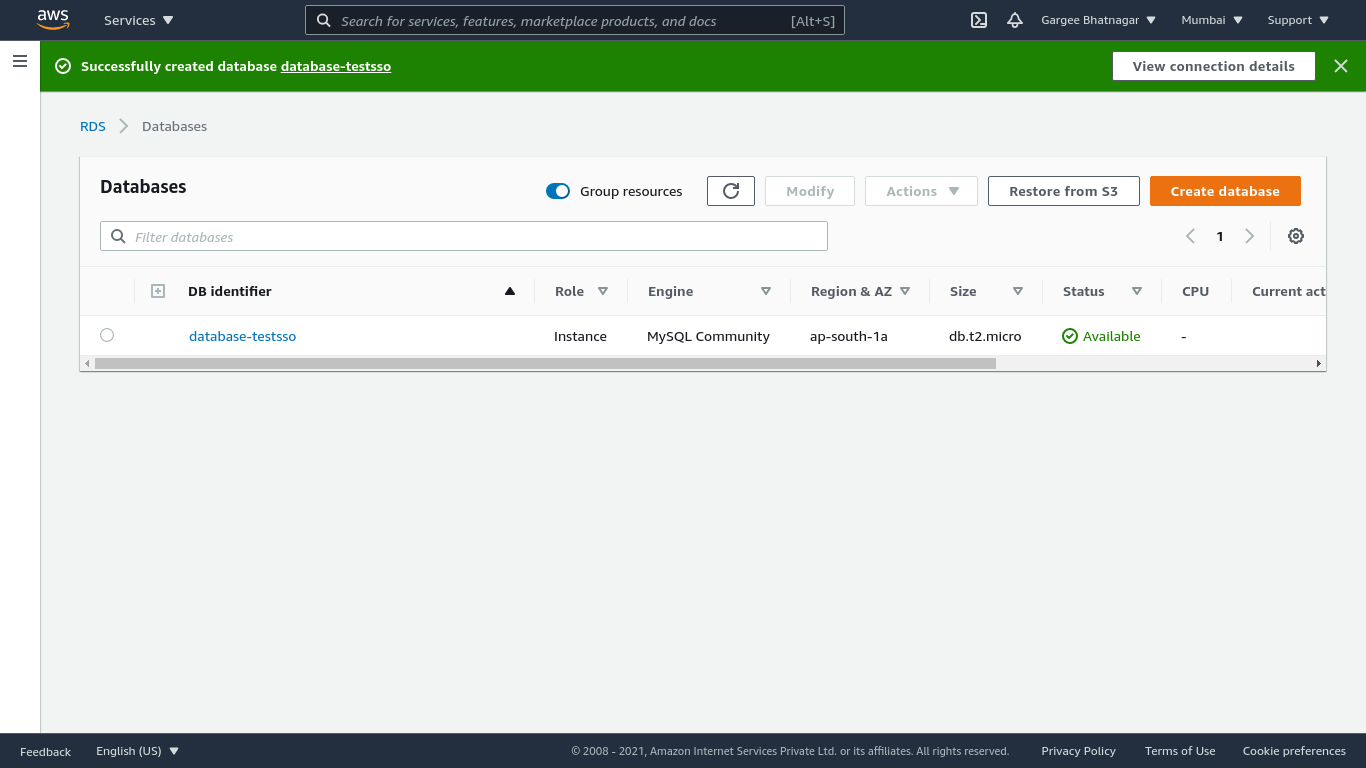The height and width of the screenshot is (768, 1366).
Task: Click page number 1 in pagination
Action: (x=1220, y=236)
